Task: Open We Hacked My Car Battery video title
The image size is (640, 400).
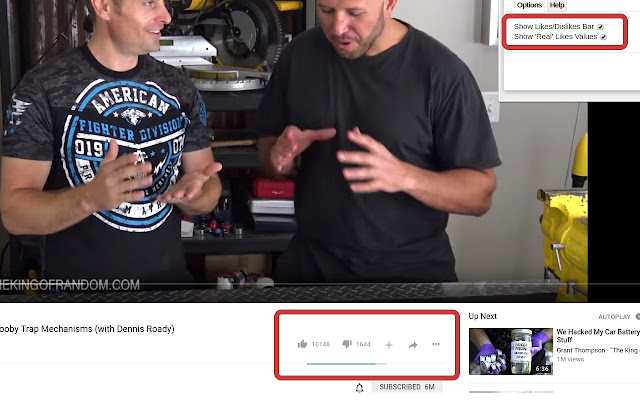Action: tap(598, 336)
